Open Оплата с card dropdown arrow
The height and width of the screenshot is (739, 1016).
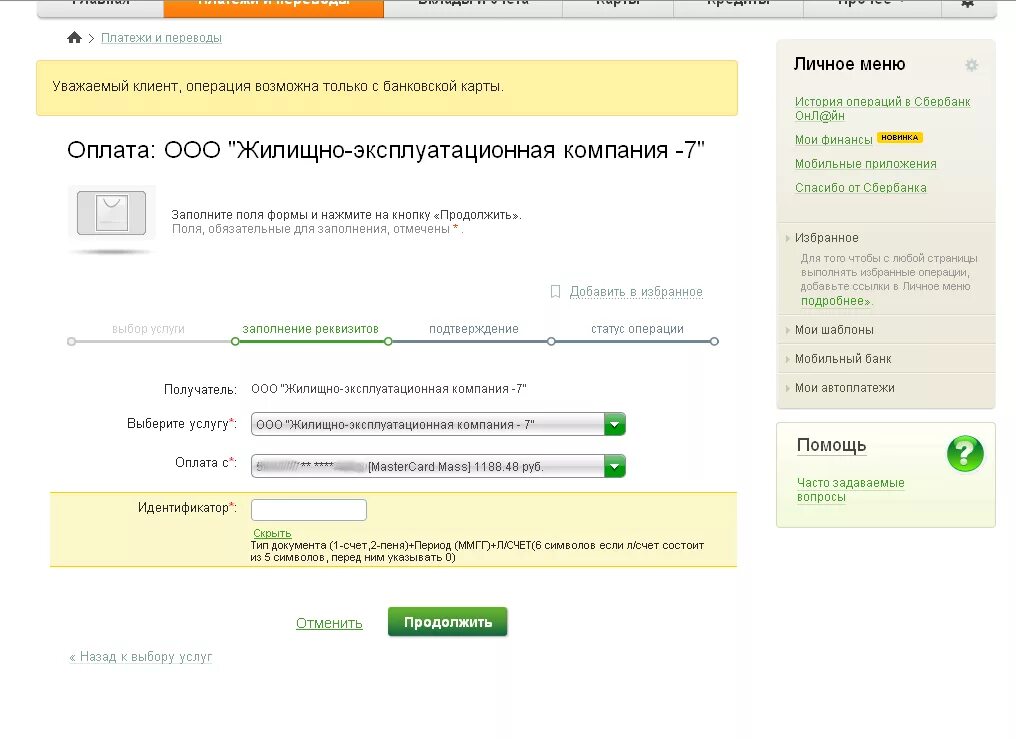coord(614,466)
